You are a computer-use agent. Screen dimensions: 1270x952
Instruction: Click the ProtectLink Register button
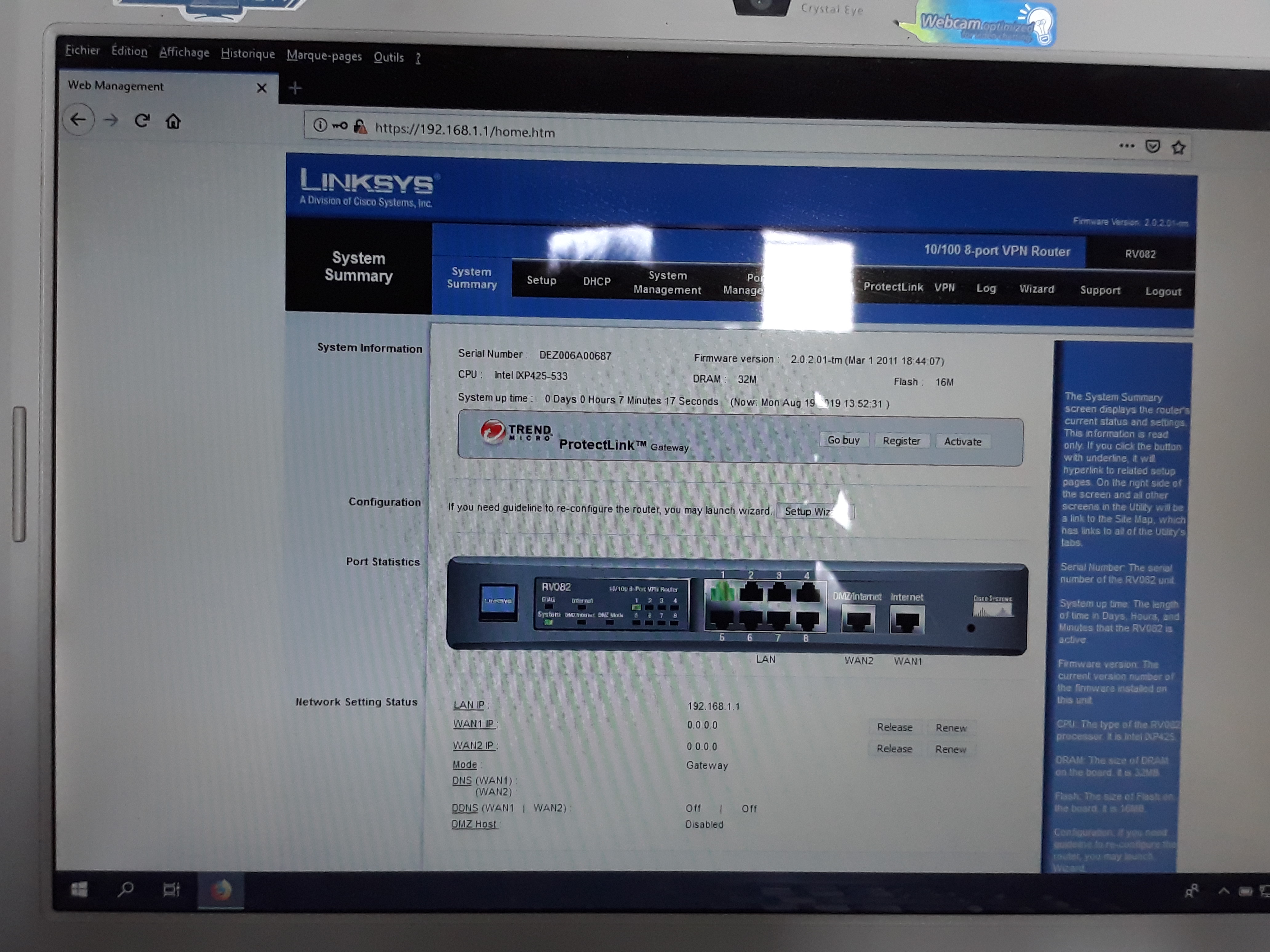click(x=901, y=441)
